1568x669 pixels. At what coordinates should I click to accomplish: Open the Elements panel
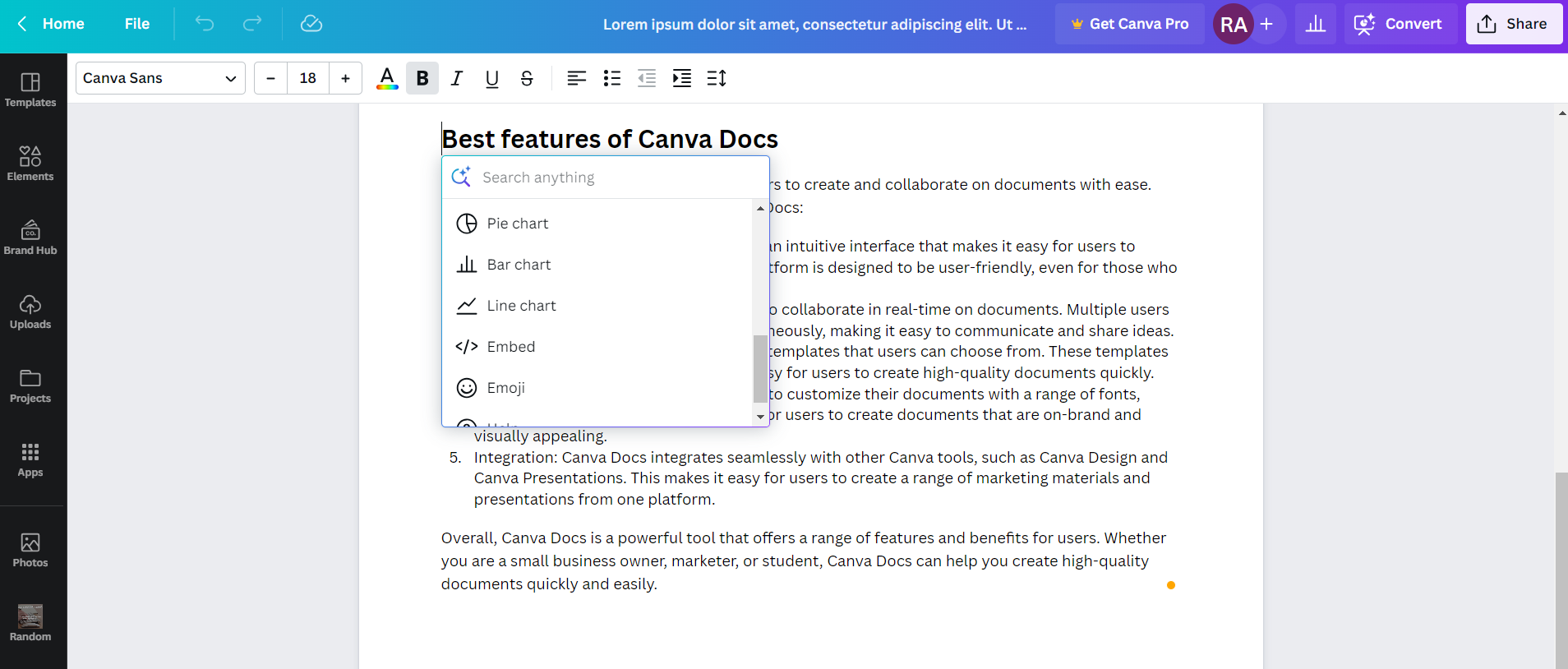pos(30,164)
